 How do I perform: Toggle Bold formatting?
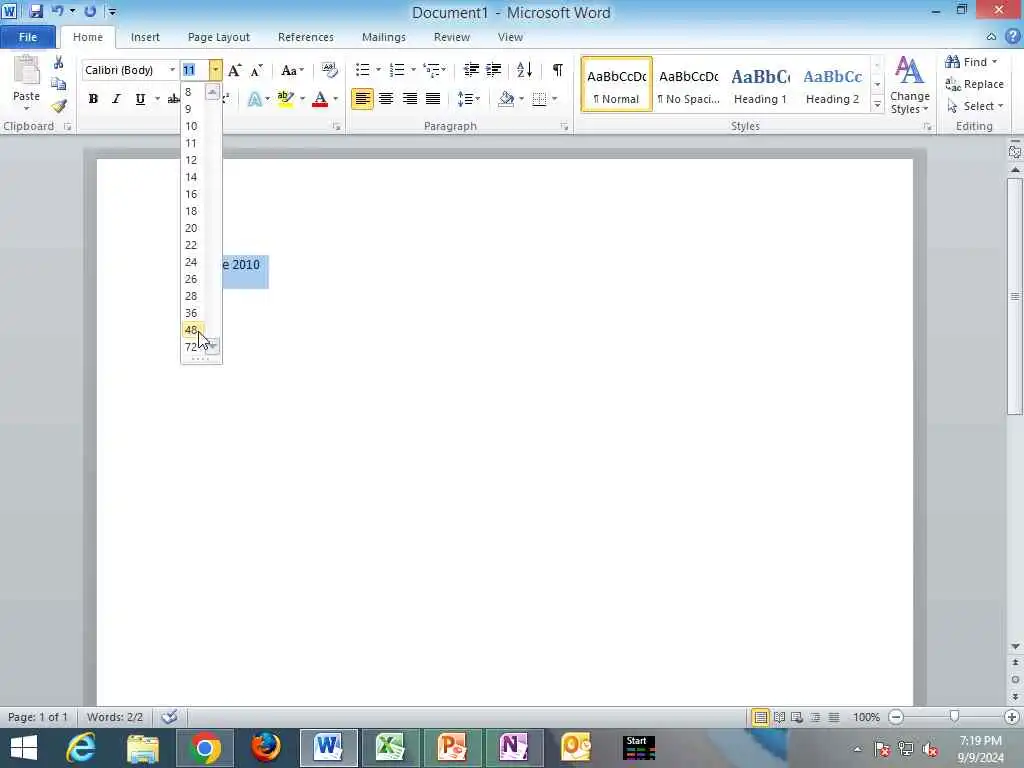(93, 99)
